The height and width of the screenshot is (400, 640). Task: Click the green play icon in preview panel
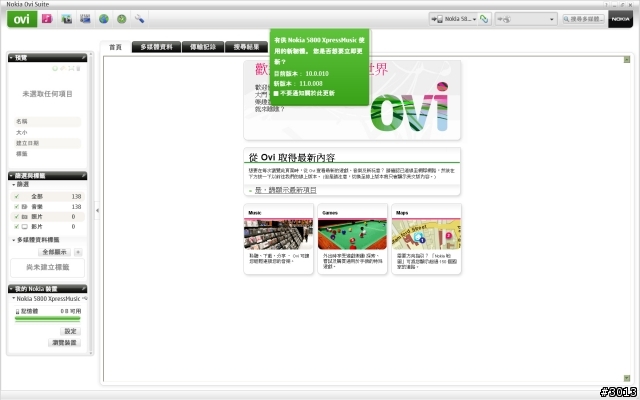(55, 69)
